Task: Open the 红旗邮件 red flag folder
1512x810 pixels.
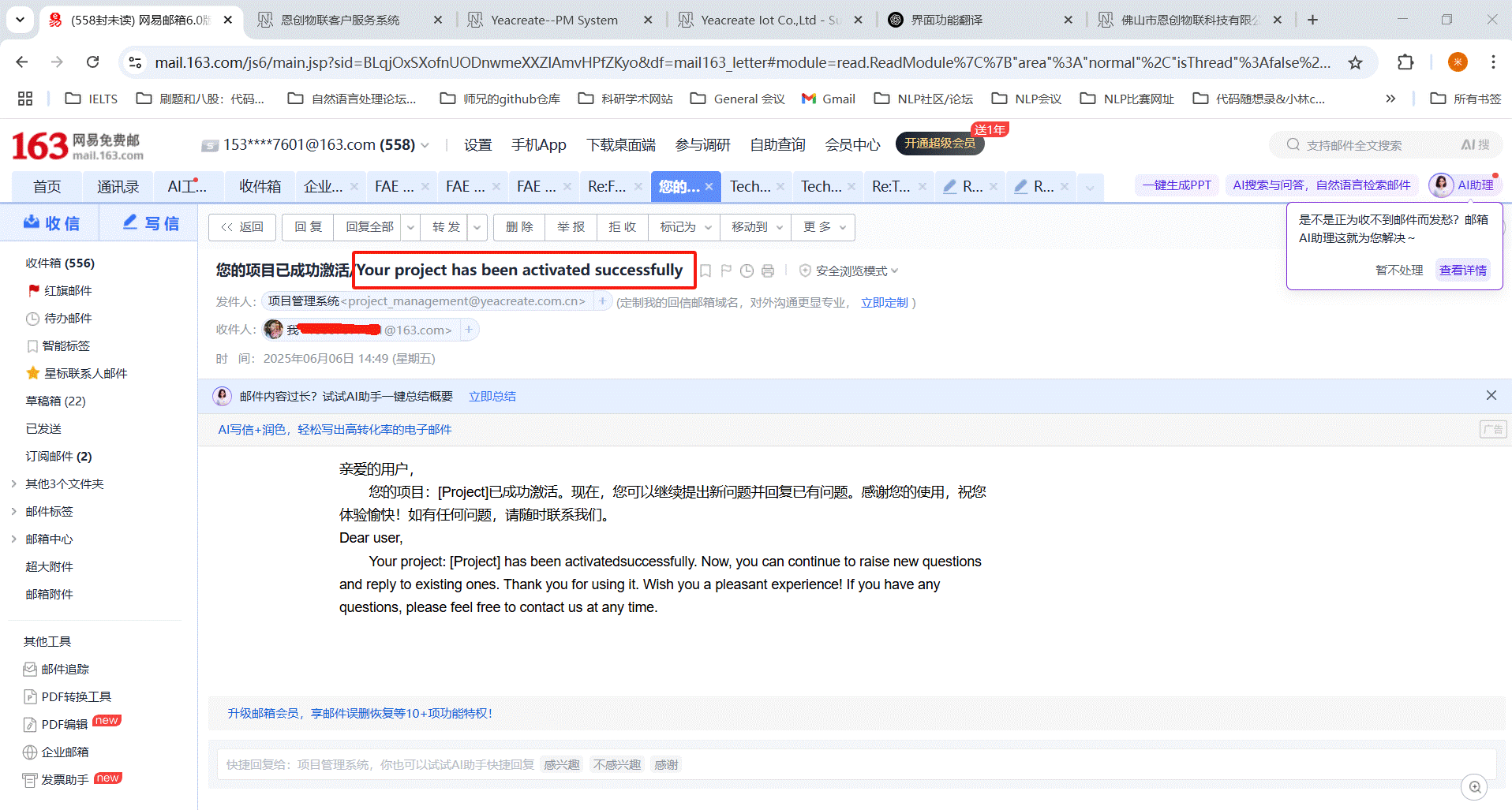Action: 68,290
